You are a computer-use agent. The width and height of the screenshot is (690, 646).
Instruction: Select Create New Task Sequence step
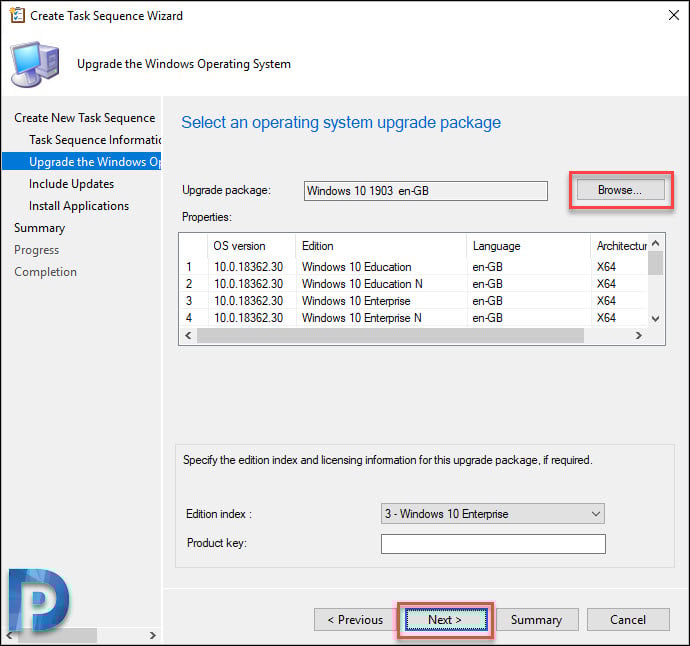(x=84, y=118)
